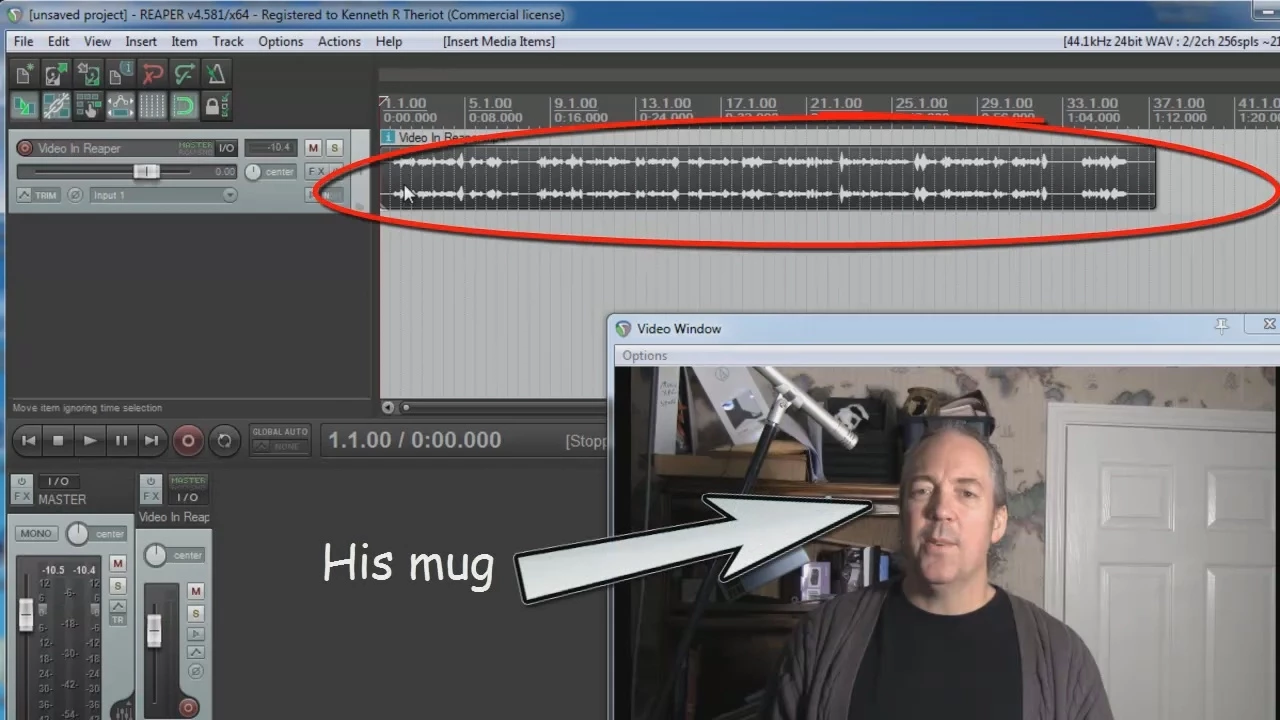
Task: Open the Options menu
Action: point(281,41)
